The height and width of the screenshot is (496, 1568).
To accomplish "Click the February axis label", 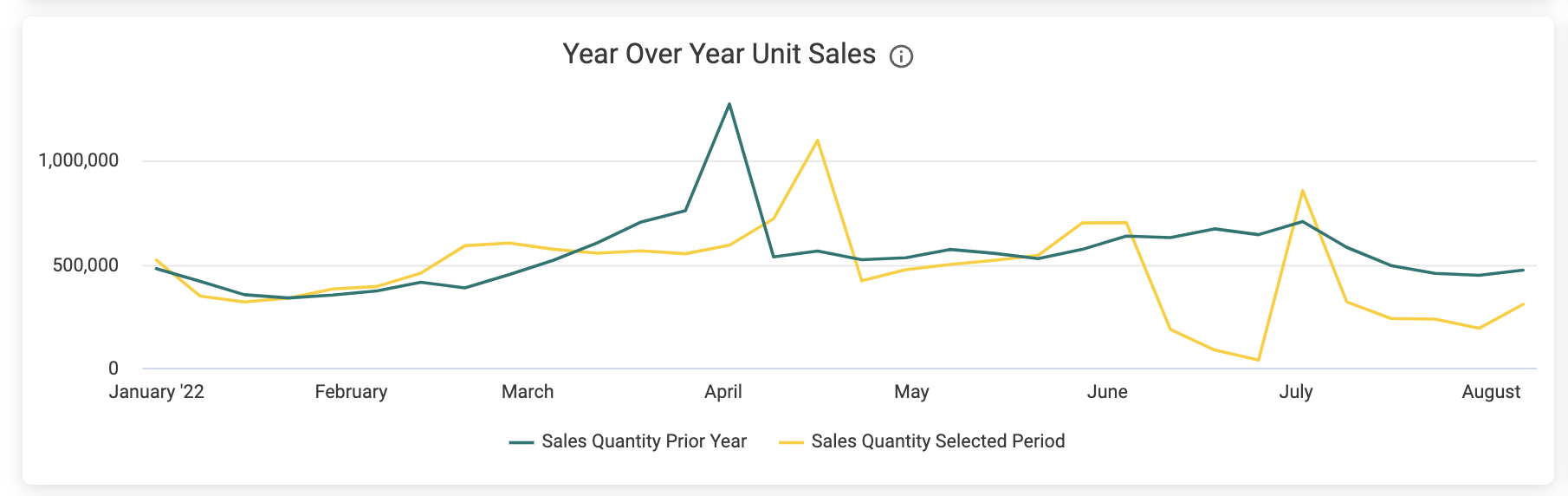I will (351, 392).
